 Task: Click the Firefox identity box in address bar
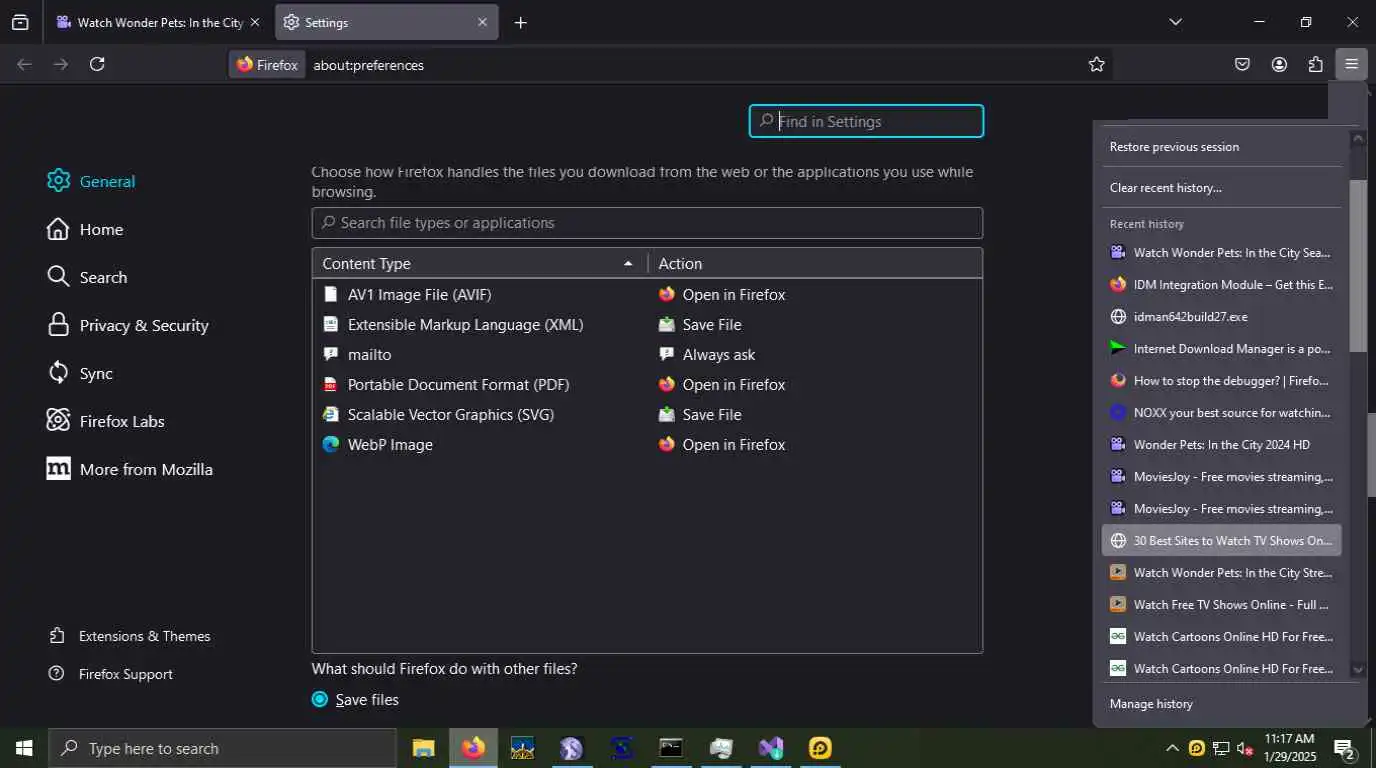tap(267, 65)
